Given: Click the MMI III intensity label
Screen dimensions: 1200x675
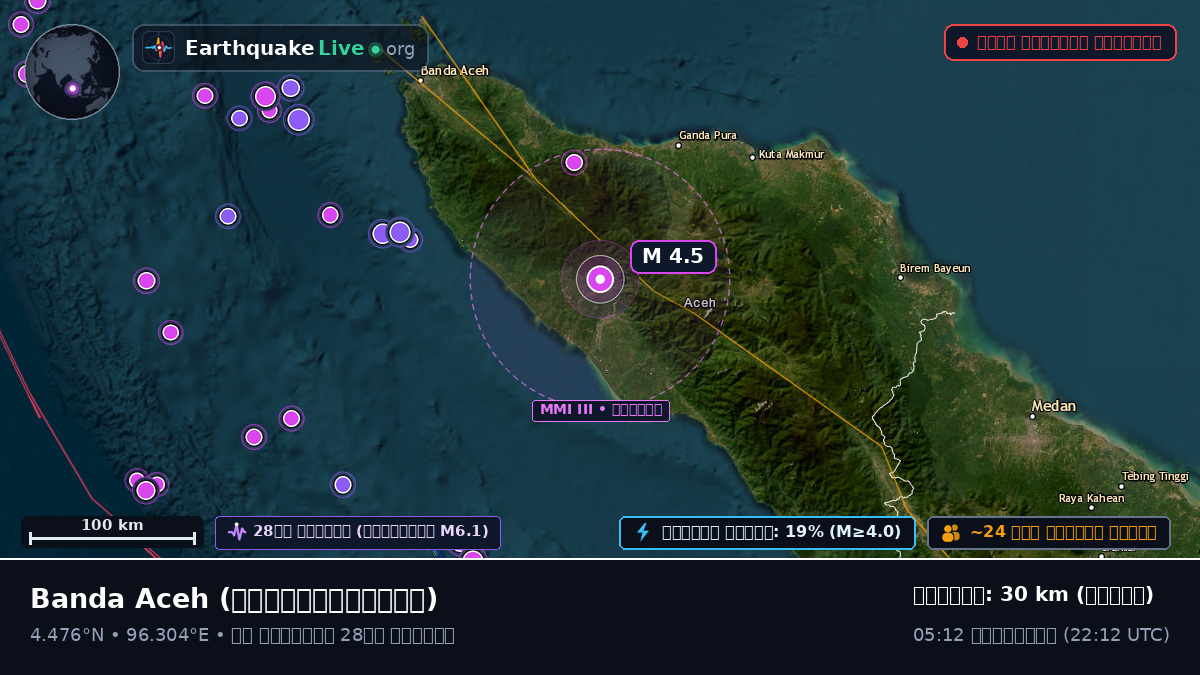Looking at the screenshot, I should click(x=601, y=410).
